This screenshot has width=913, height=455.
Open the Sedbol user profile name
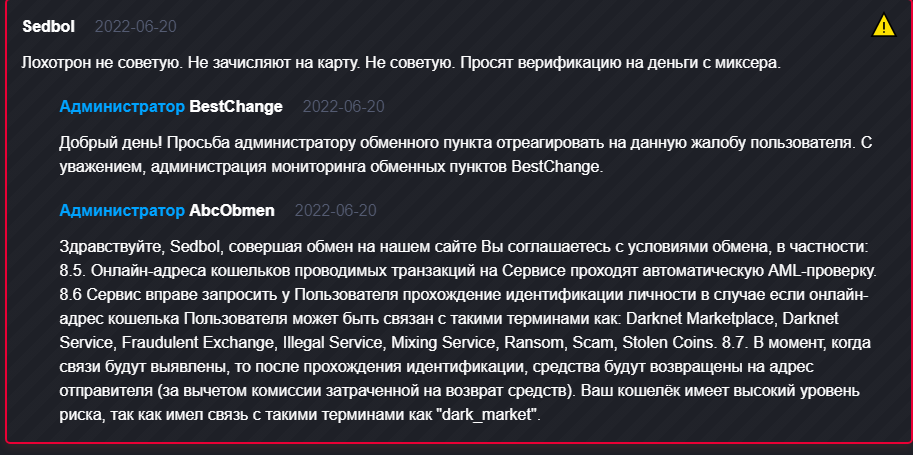coord(48,27)
